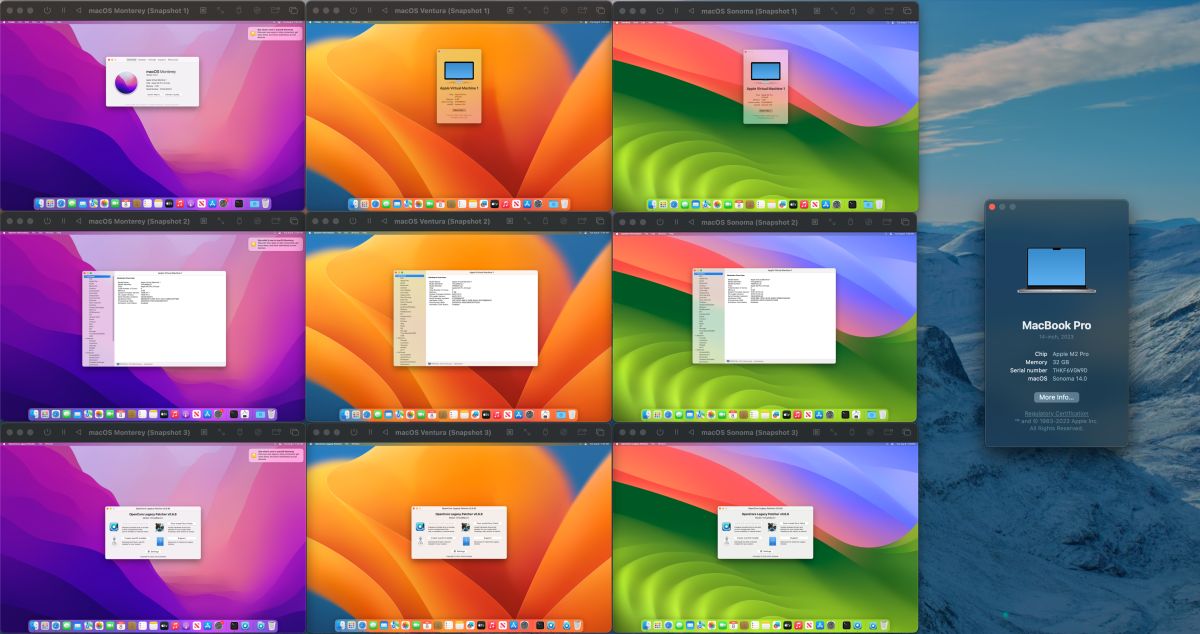Open the Regulatory Certification link
This screenshot has width=1200, height=634.
click(x=1056, y=413)
